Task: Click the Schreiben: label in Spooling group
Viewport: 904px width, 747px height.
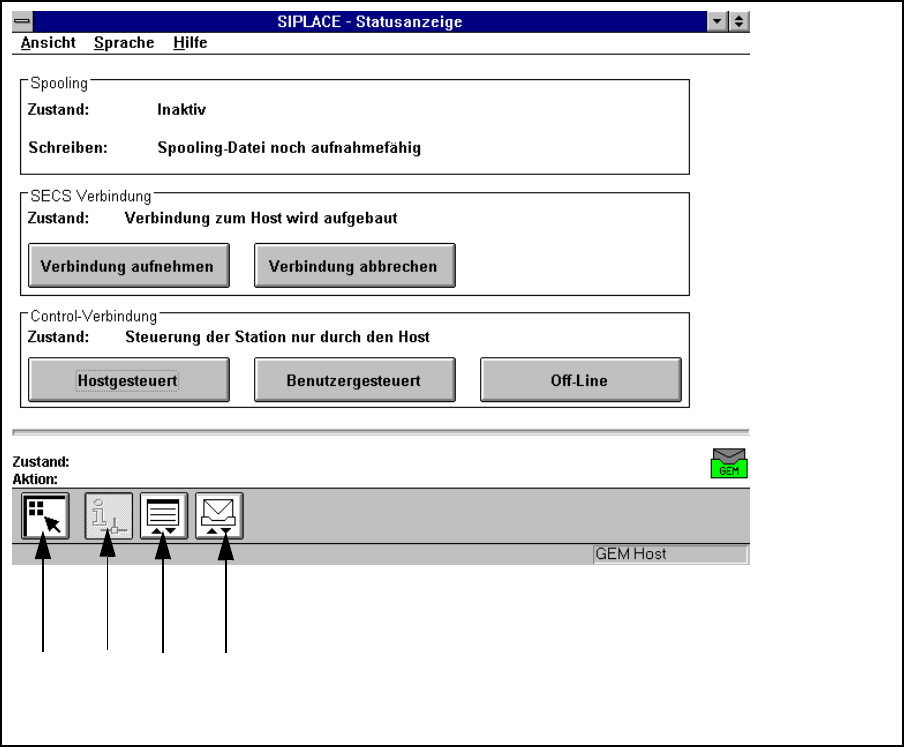Action: pos(67,148)
